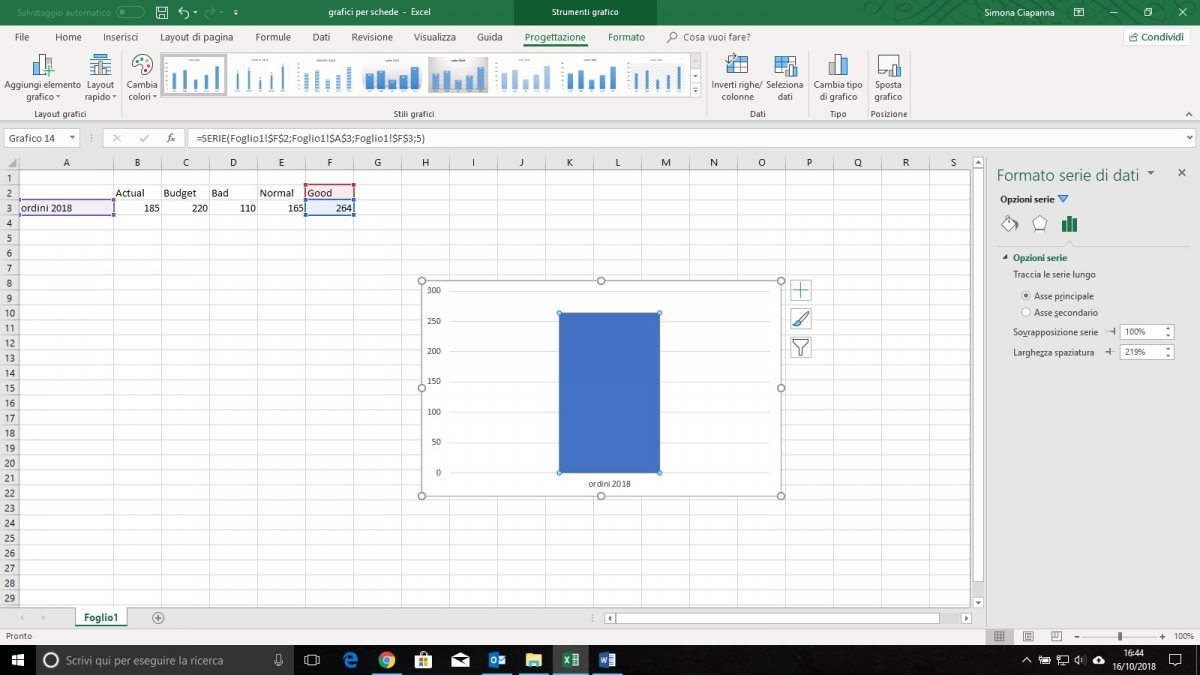The width and height of the screenshot is (1200, 675).
Task: Open the Opzioni serie dropdown arrow
Action: pyautogui.click(x=1063, y=199)
